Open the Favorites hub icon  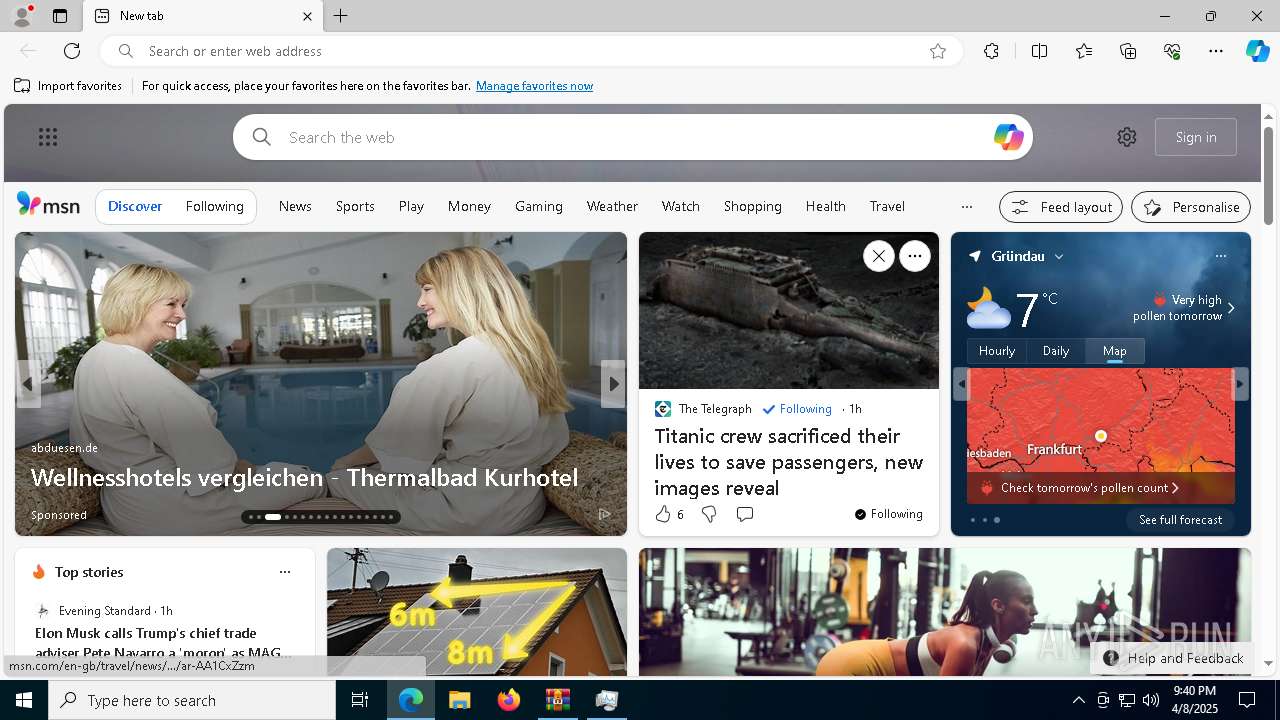pyautogui.click(x=1084, y=51)
